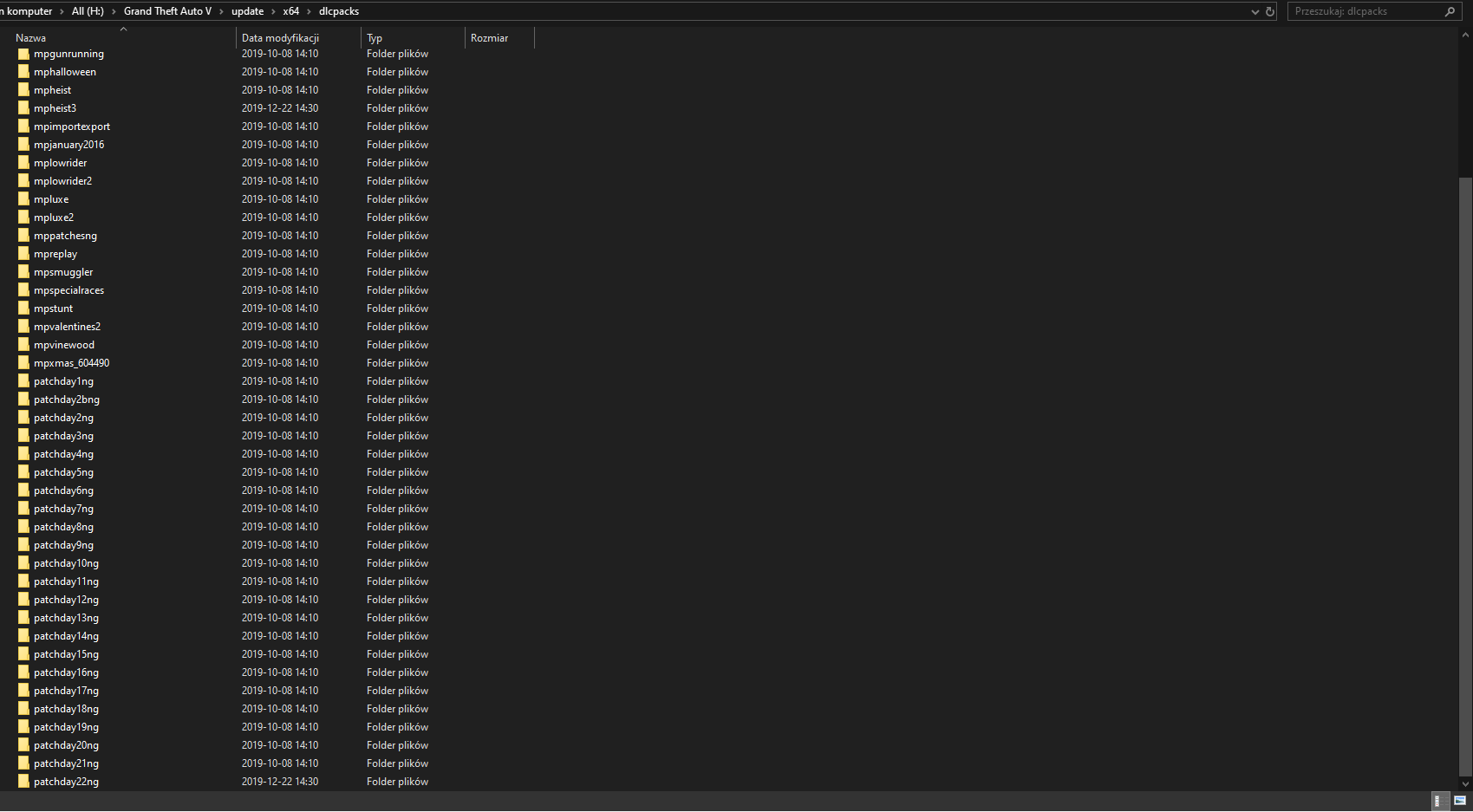Click the mpxmas_604490 folder icon
The width and height of the screenshot is (1473, 812).
[x=23, y=363]
